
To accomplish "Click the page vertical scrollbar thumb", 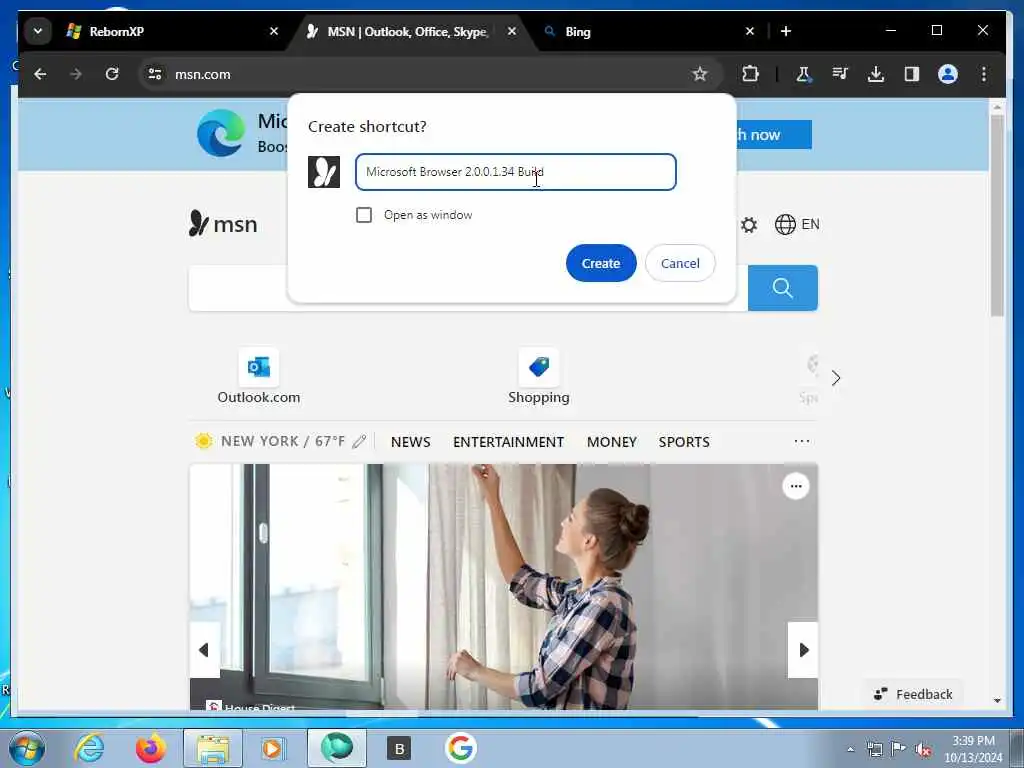I will click(x=997, y=216).
